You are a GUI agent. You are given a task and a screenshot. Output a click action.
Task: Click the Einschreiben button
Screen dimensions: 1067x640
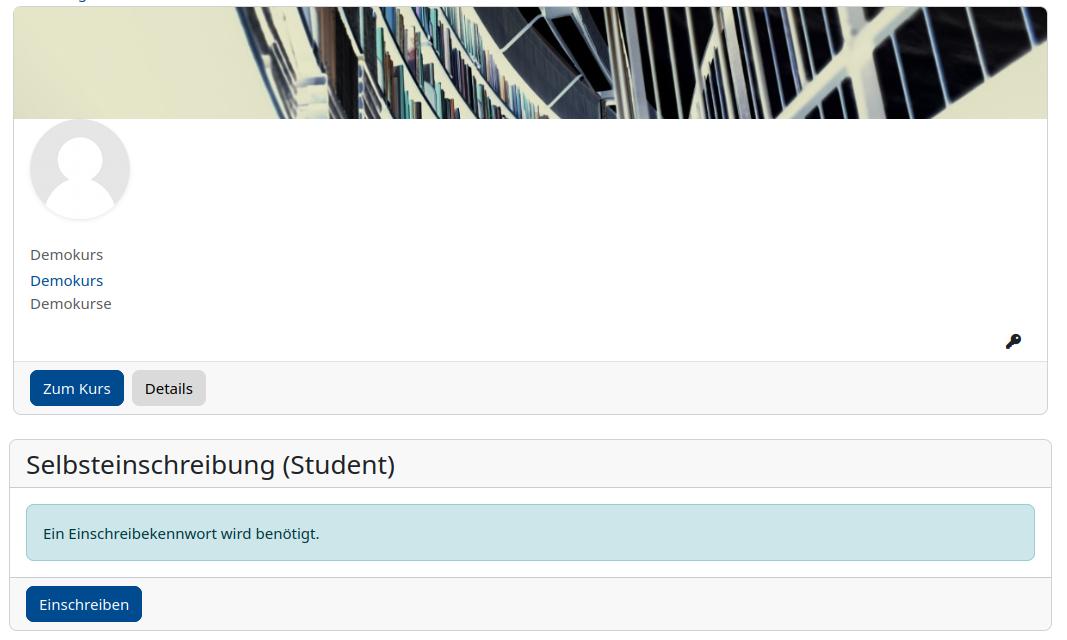84,605
